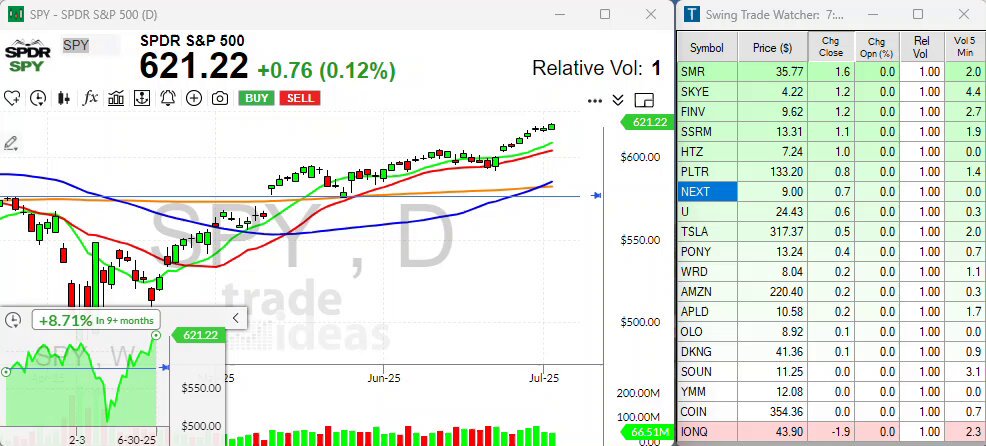Sort by Chg Close column header
This screenshot has height=446, width=986.
pyautogui.click(x=831, y=48)
